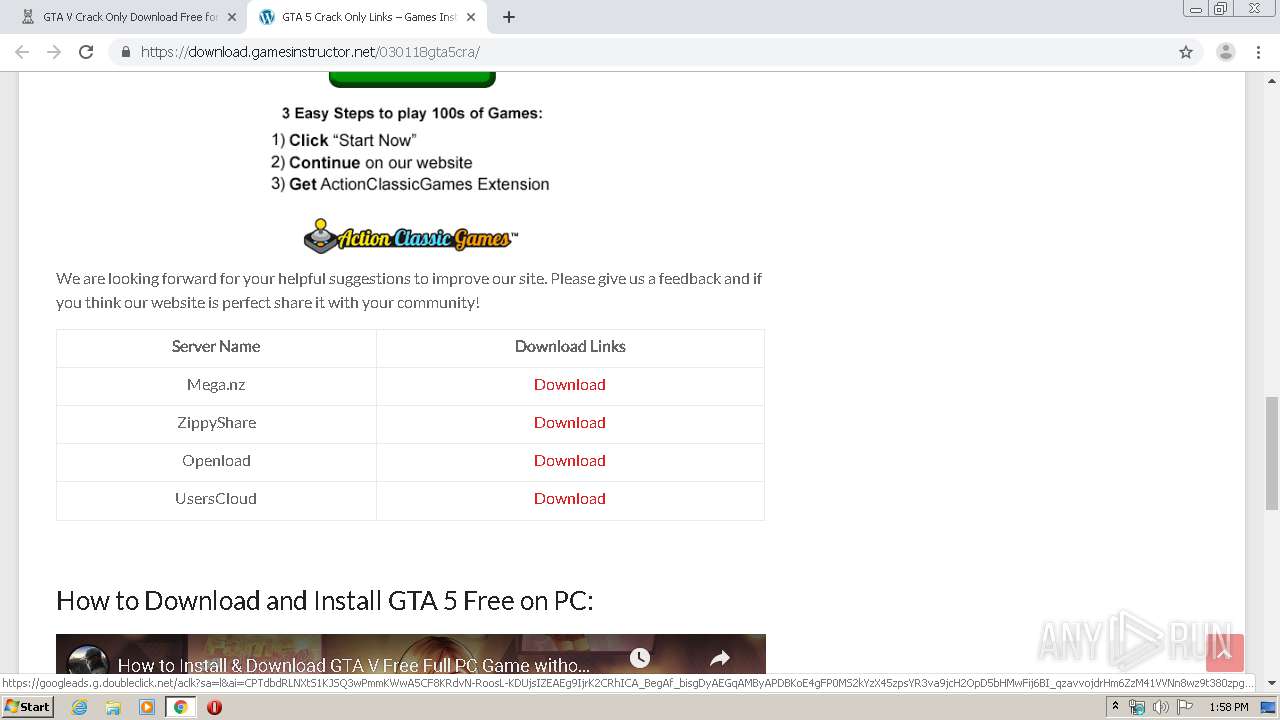Click the 'Download Links' table header

coord(570,347)
